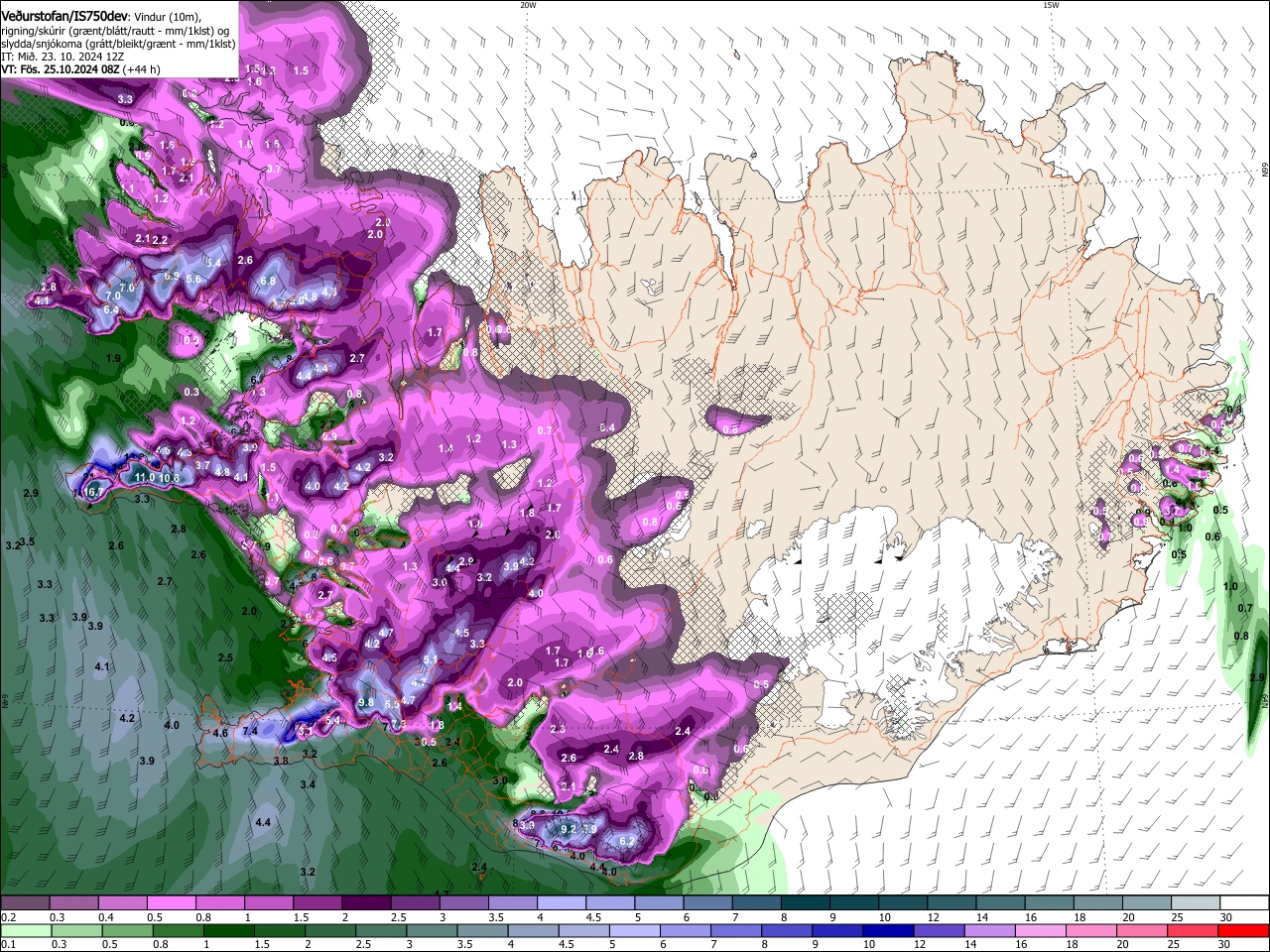This screenshot has width=1270, height=952.
Task: Click the 20W longitude label
Action: click(x=527, y=5)
